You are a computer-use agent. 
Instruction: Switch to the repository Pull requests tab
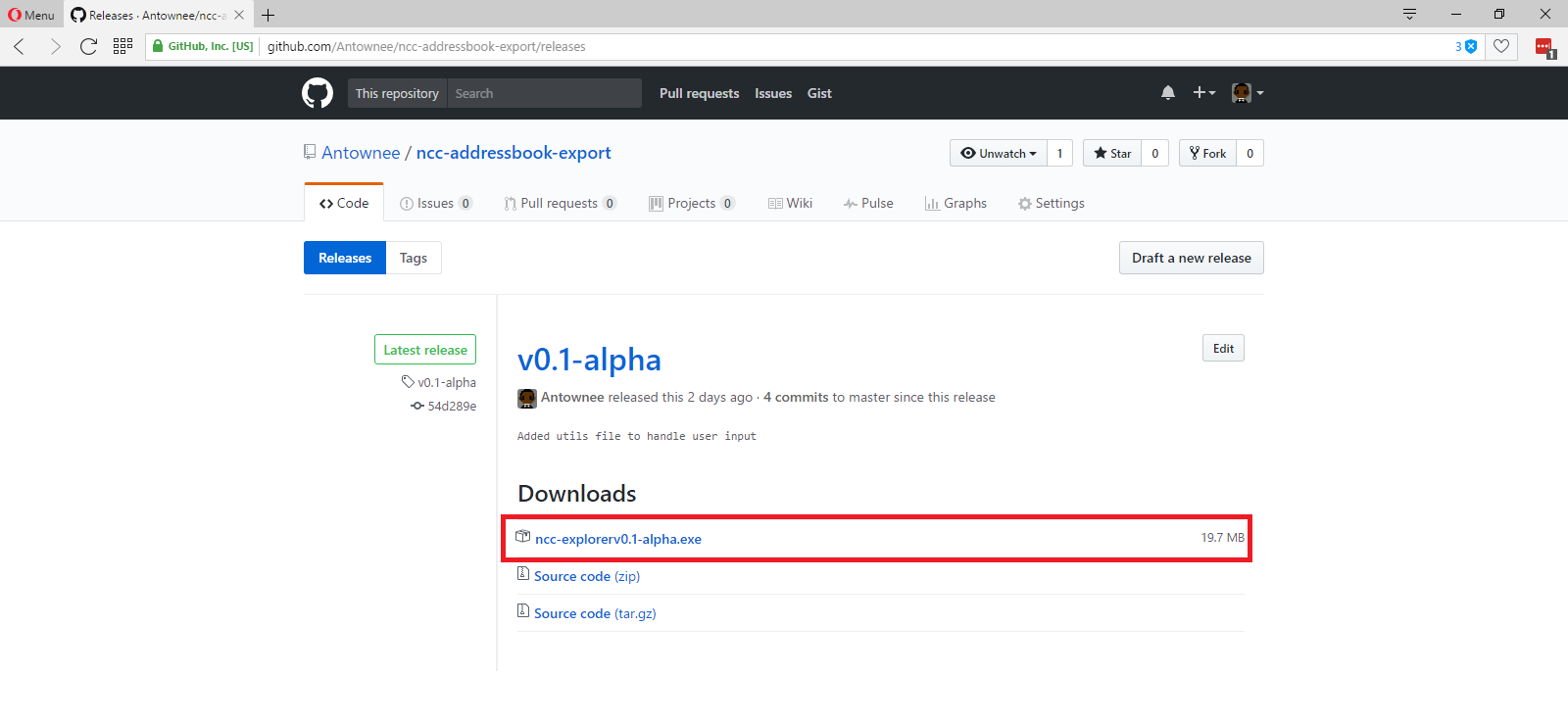[x=561, y=203]
